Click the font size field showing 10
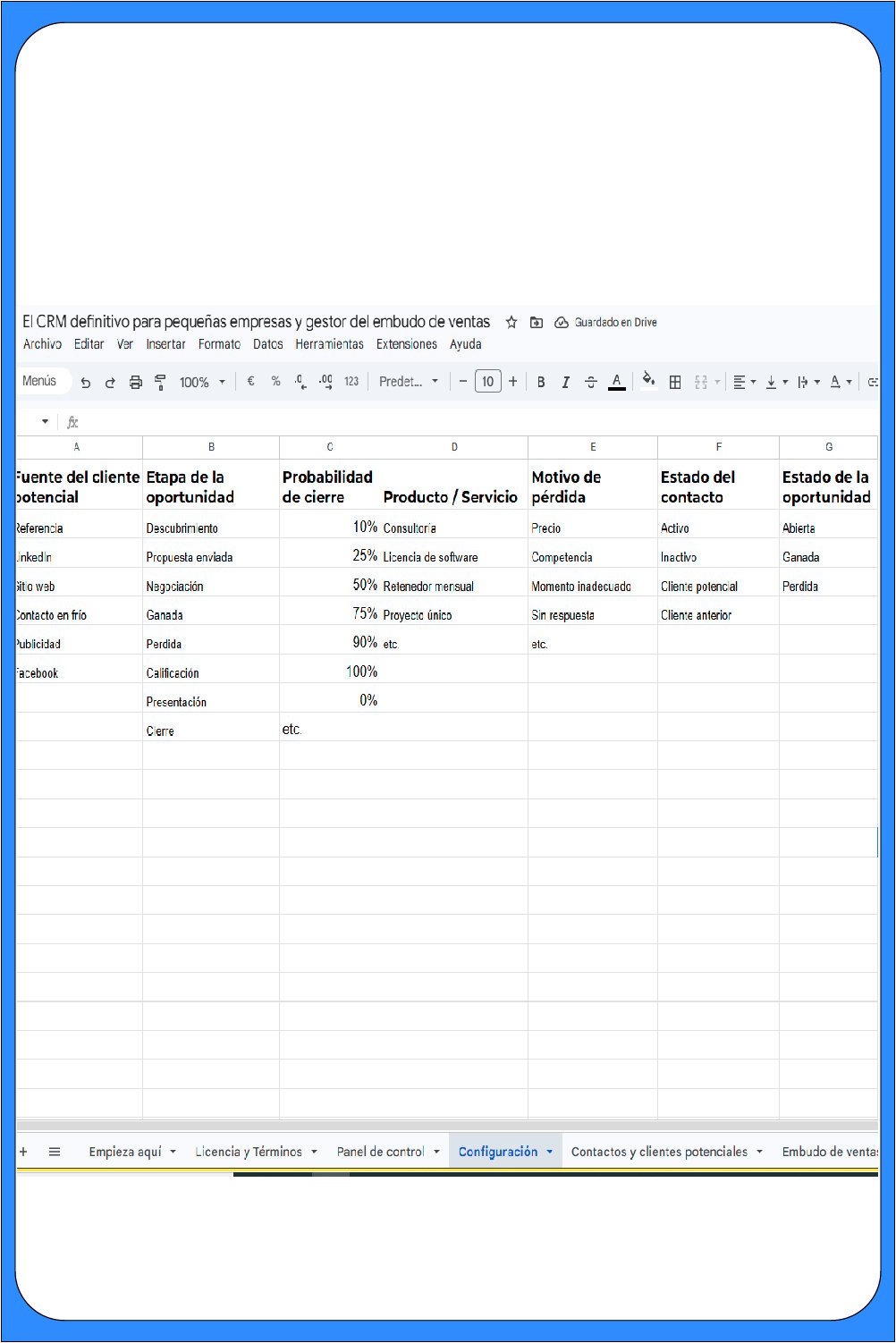Image resolution: width=896 pixels, height=1343 pixels. pos(487,381)
